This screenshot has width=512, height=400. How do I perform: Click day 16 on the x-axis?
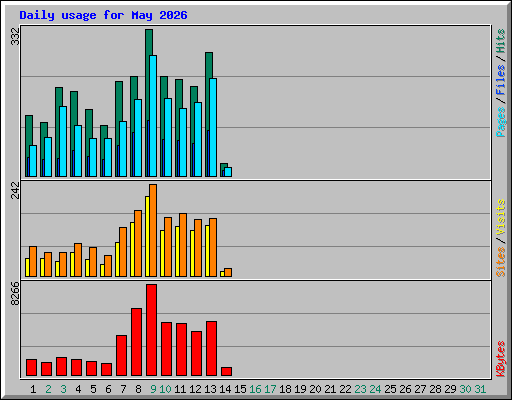[255, 389]
